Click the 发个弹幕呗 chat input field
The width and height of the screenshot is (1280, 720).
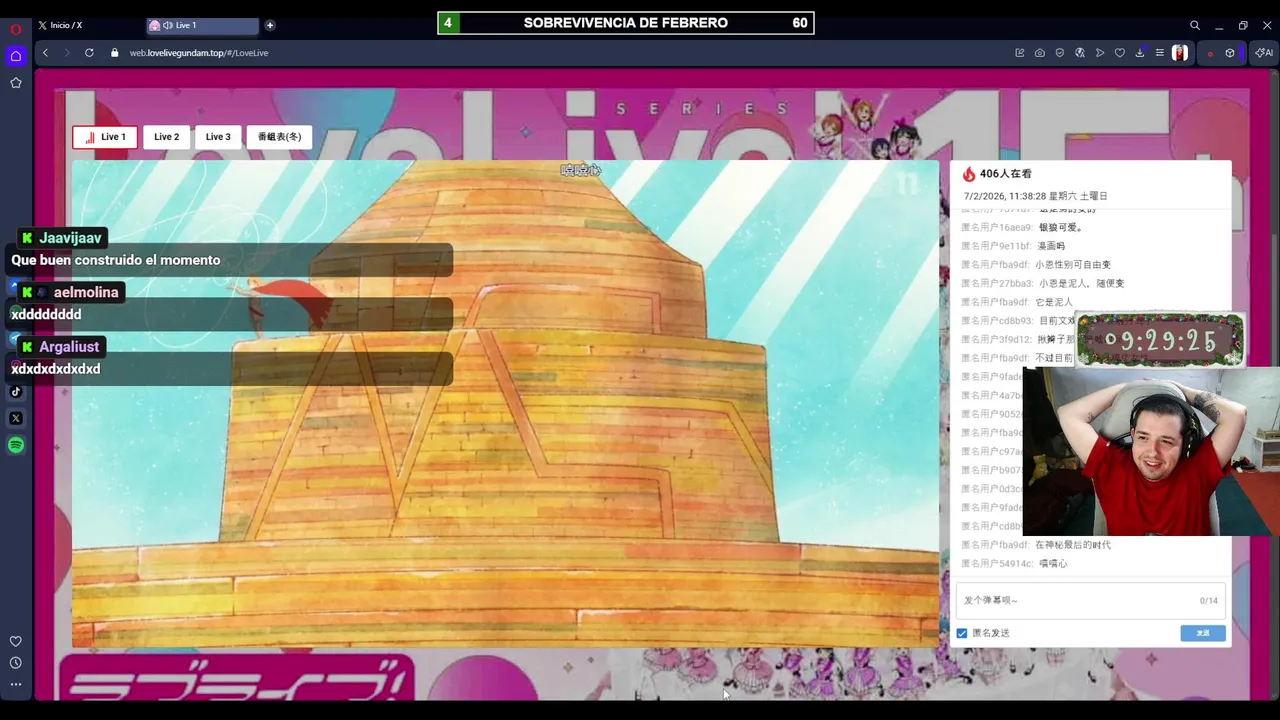point(1090,600)
